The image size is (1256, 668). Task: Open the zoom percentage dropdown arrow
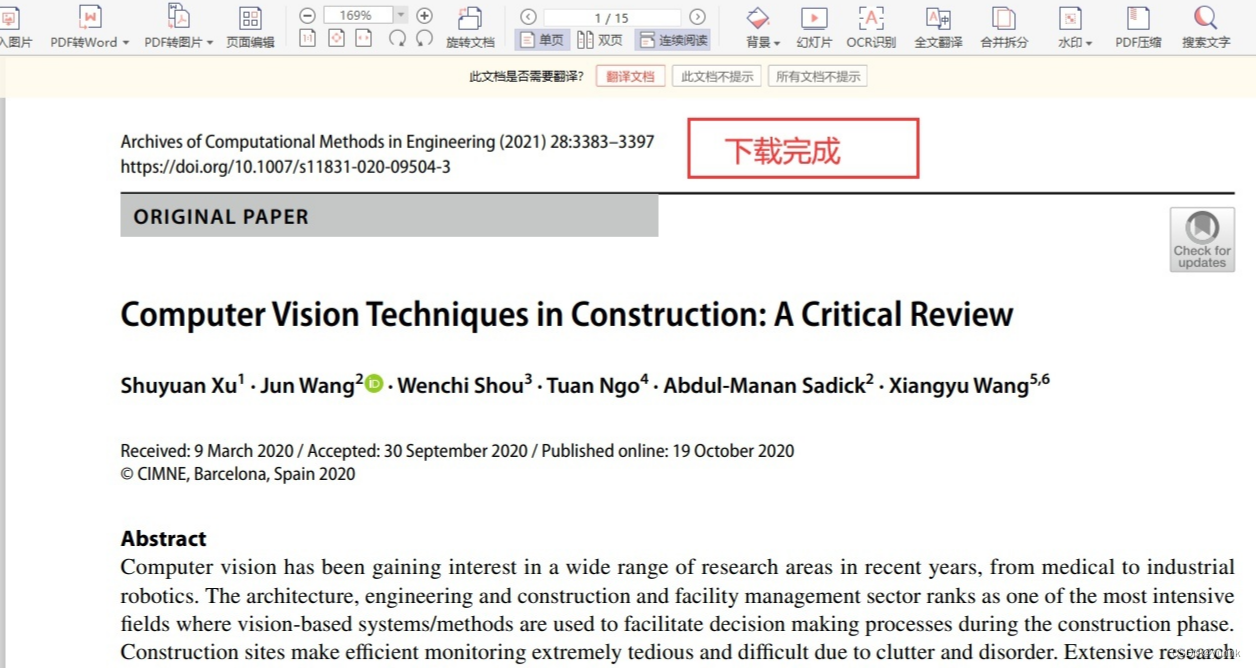pyautogui.click(x=401, y=15)
